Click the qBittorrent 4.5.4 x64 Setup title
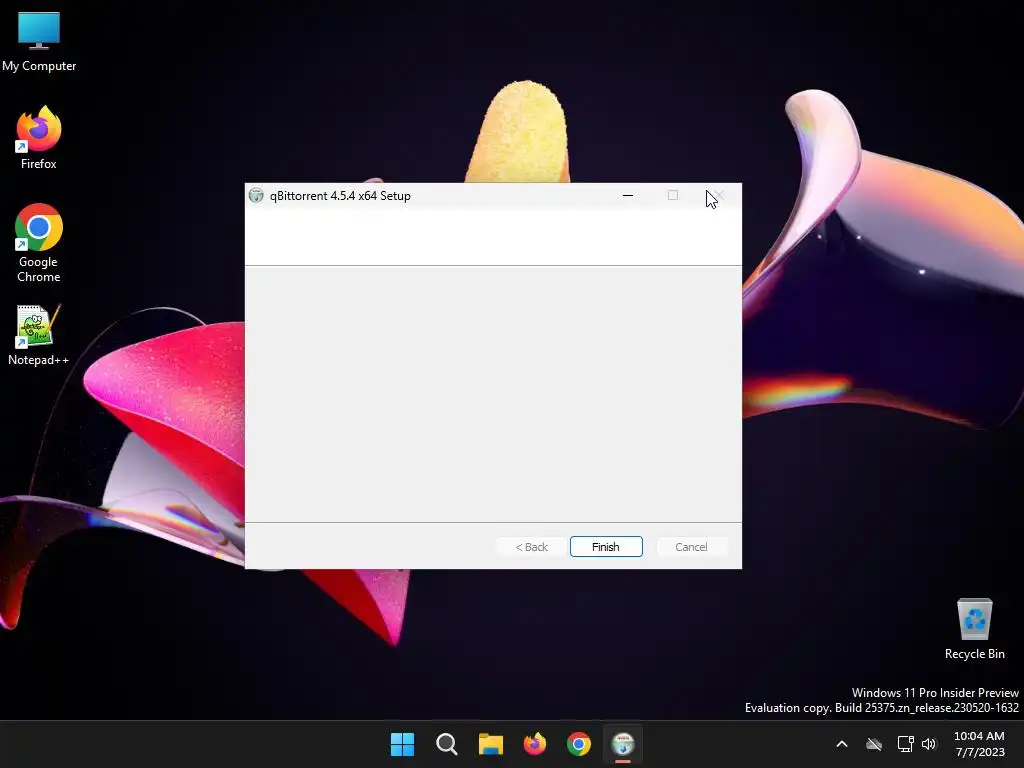This screenshot has width=1024, height=768. [340, 196]
